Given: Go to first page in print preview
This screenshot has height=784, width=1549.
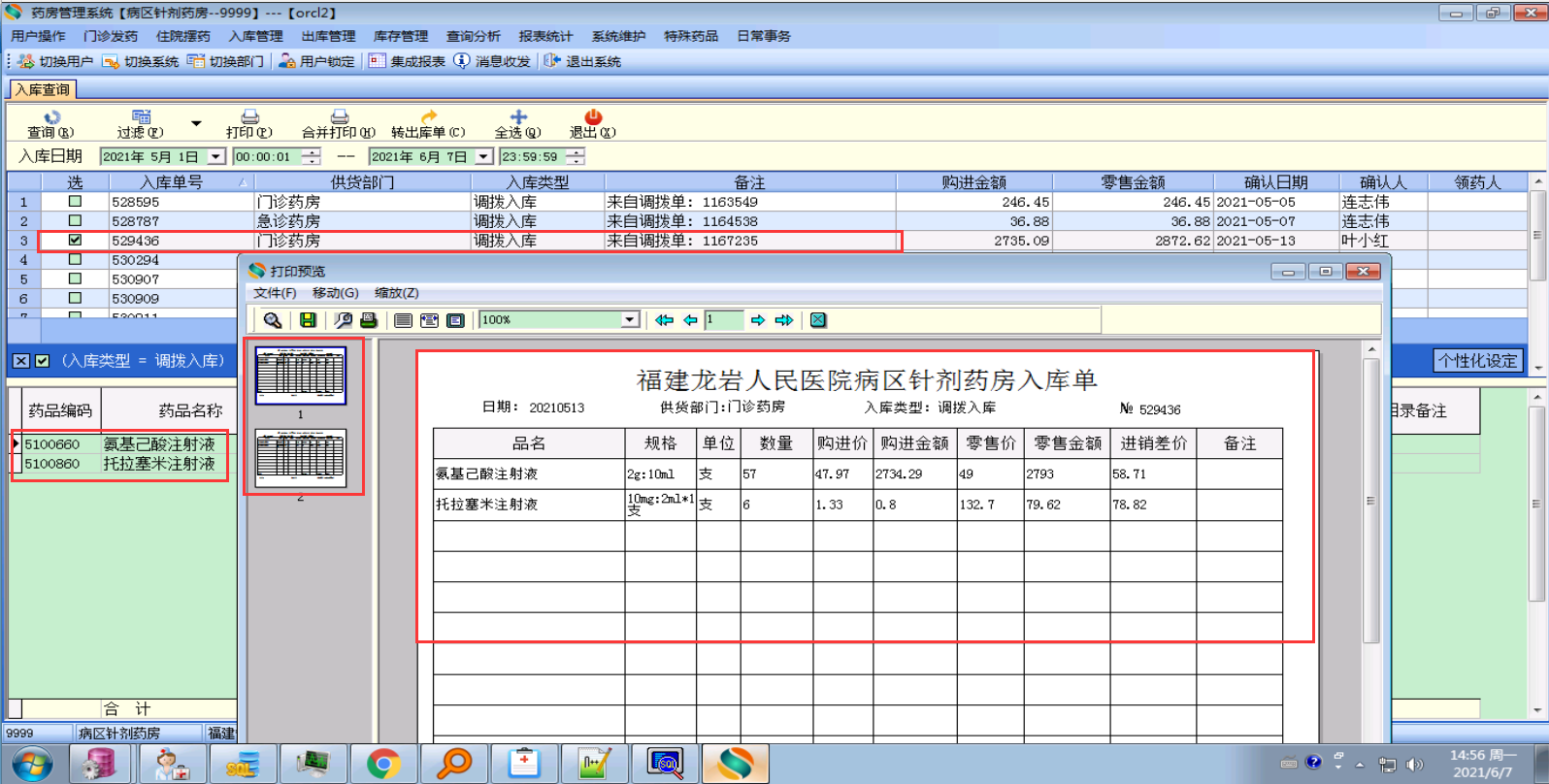Looking at the screenshot, I should click(665, 320).
